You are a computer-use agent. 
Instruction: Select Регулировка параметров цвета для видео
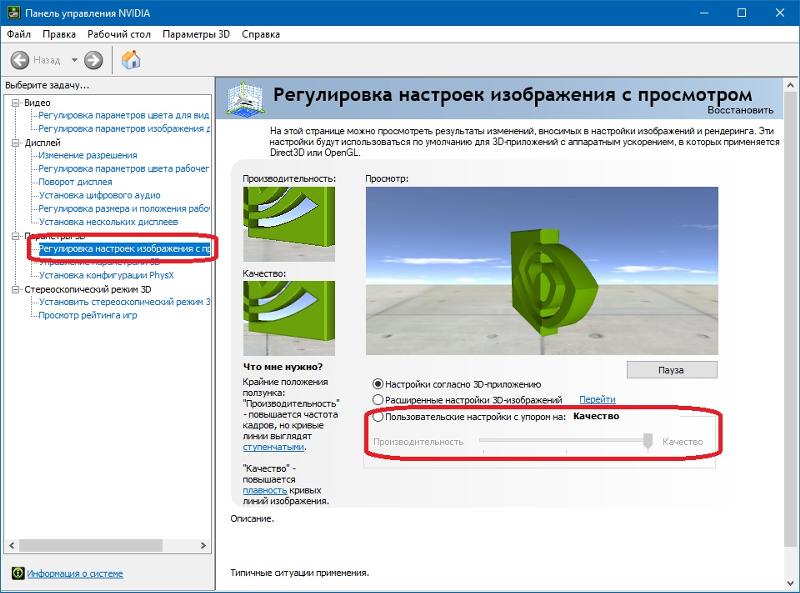click(x=124, y=115)
